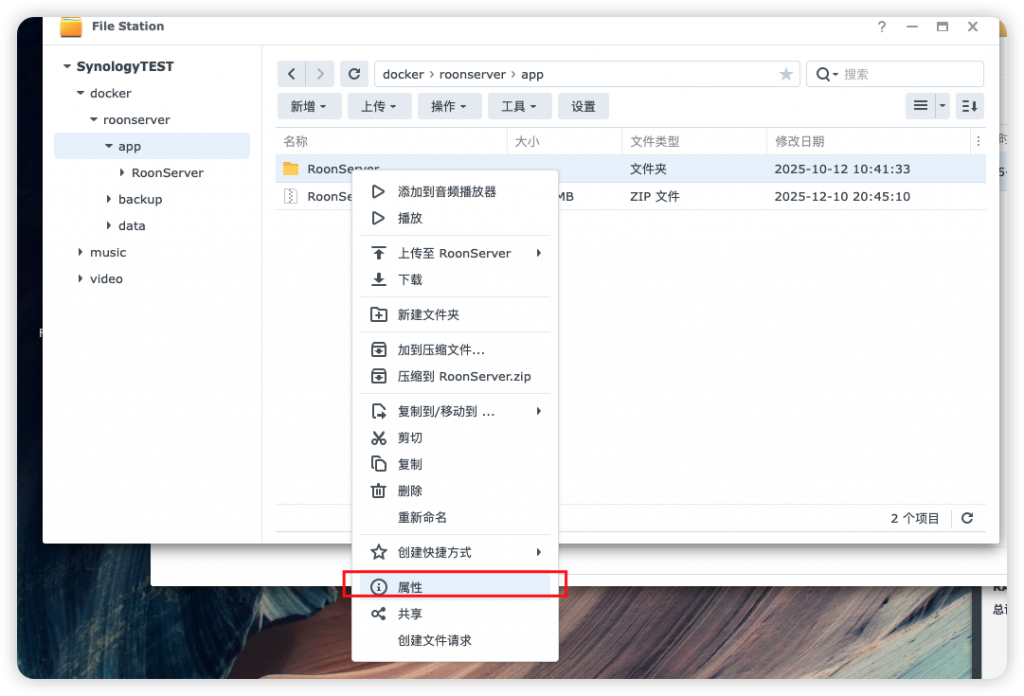Choose 下载 from the context menu

pos(410,280)
